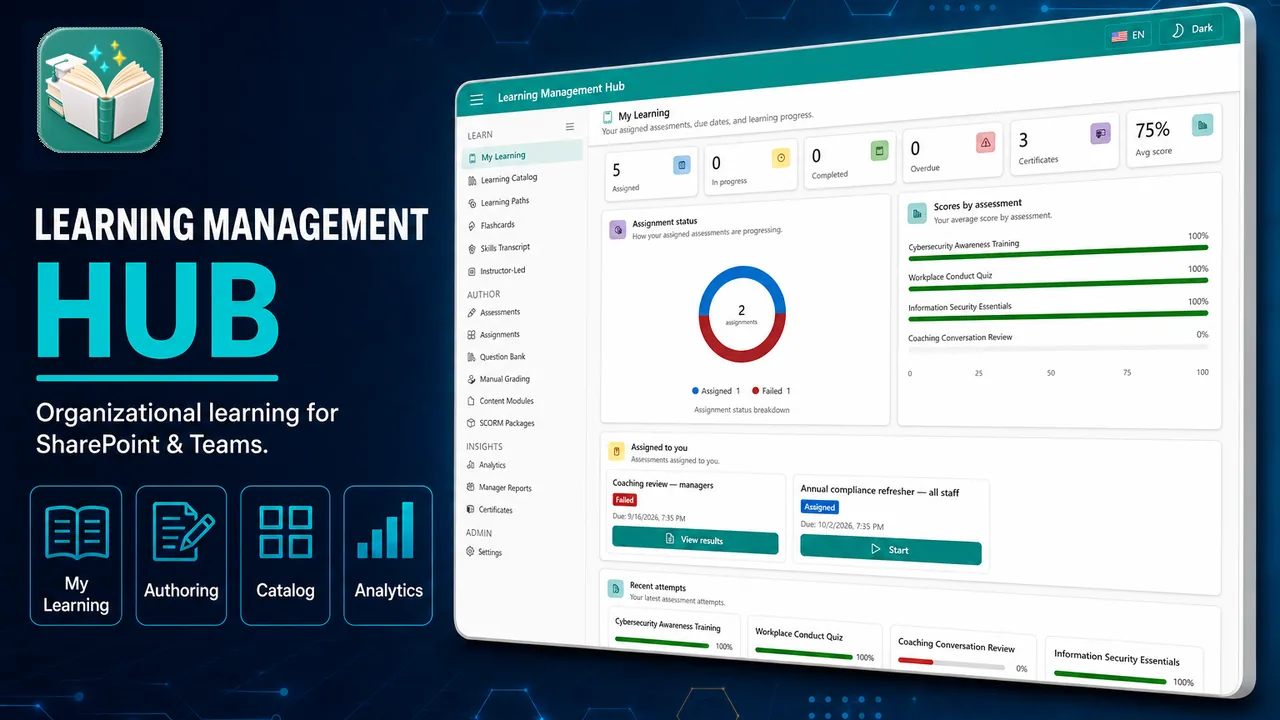Click the Assigned to you panel icon

click(617, 452)
